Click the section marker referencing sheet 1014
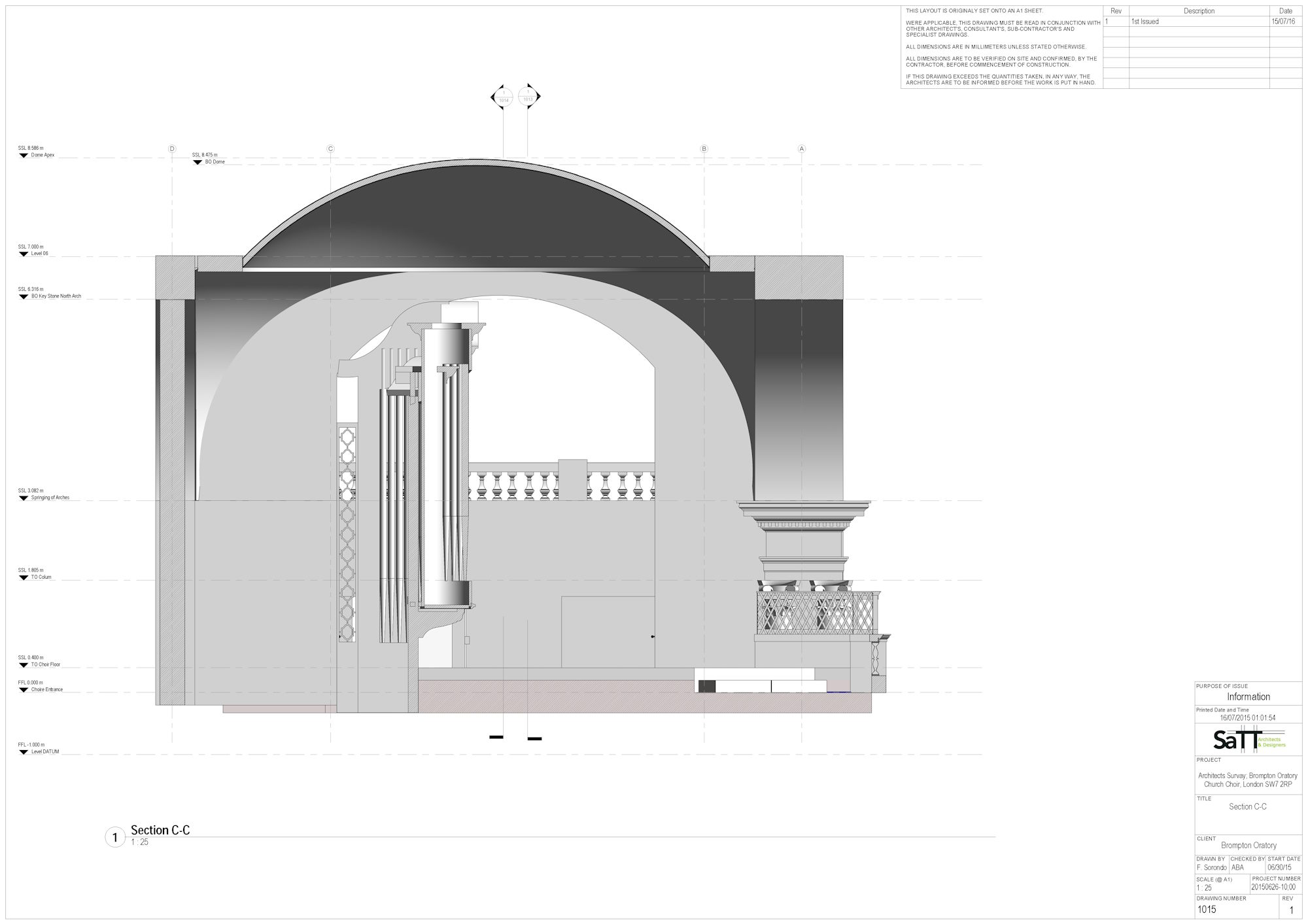Viewport: 1308px width, 924px height. point(502,97)
